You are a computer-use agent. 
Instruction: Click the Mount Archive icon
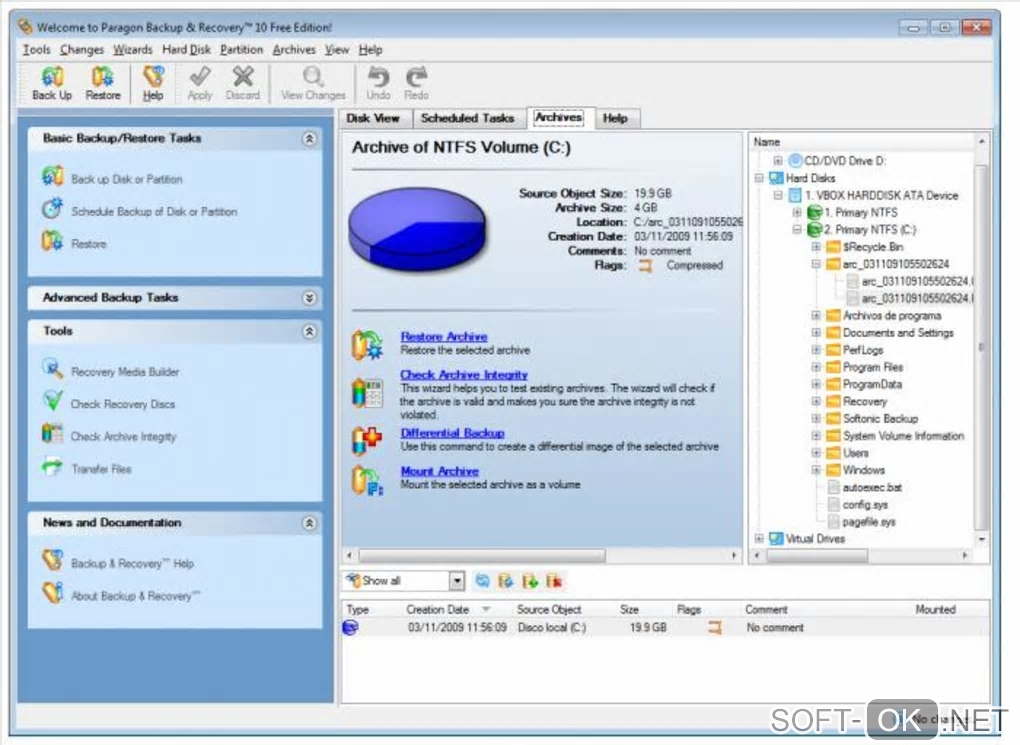pos(368,481)
